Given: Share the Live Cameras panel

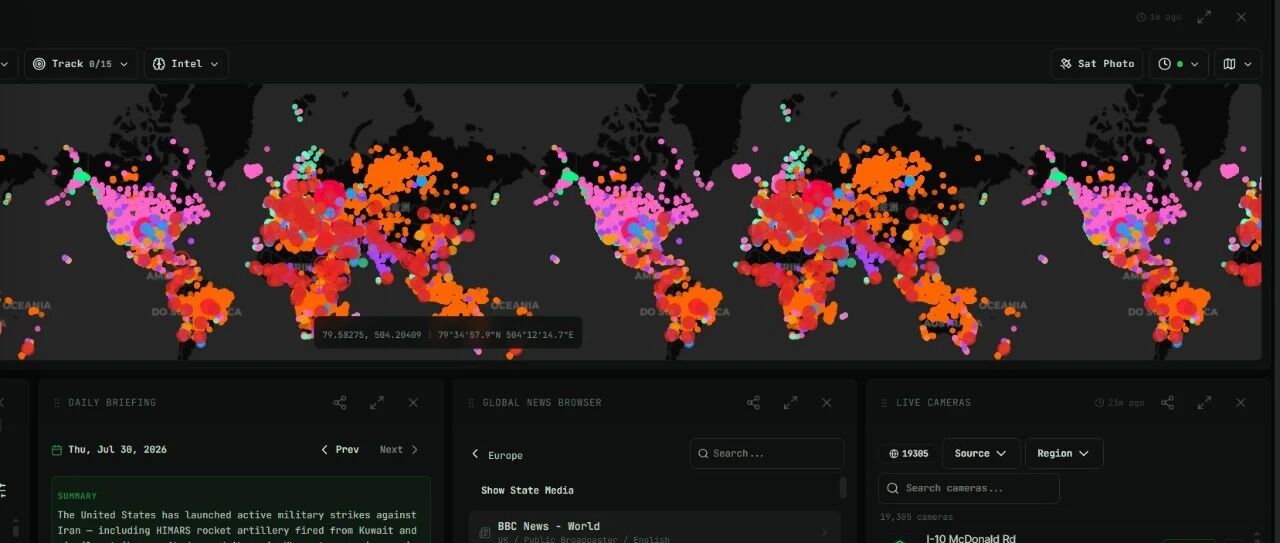Looking at the screenshot, I should point(1167,402).
